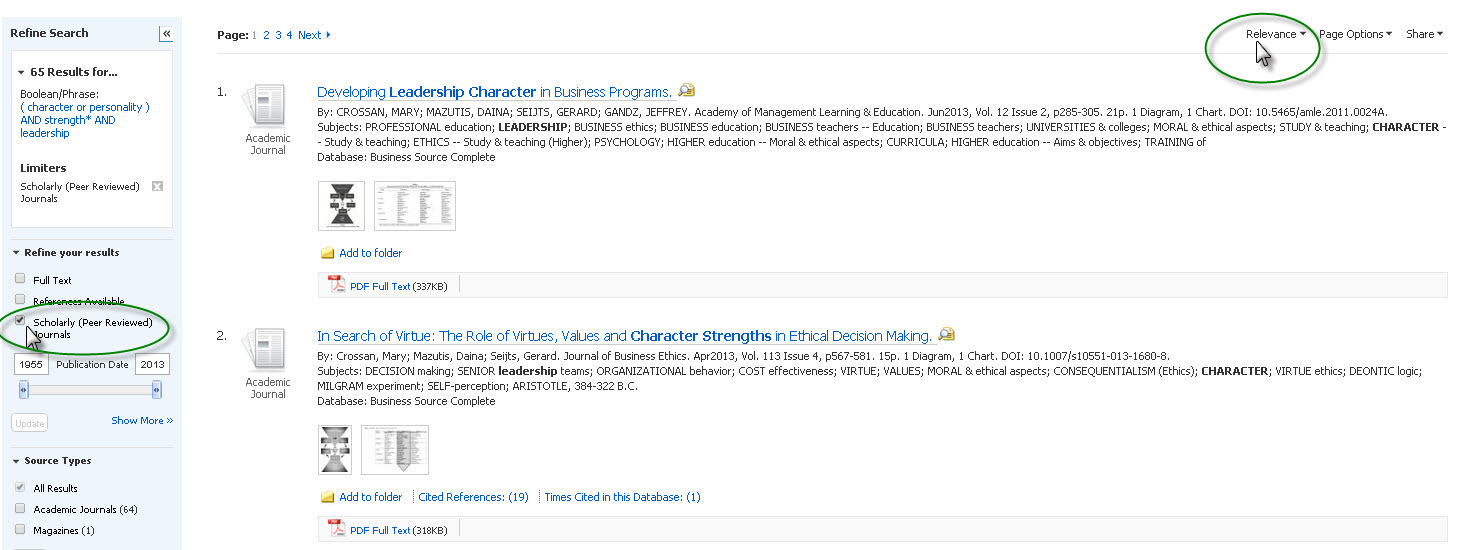Preview second result with magnifier icon
Screen dimensions: 1462x550
click(x=946, y=335)
